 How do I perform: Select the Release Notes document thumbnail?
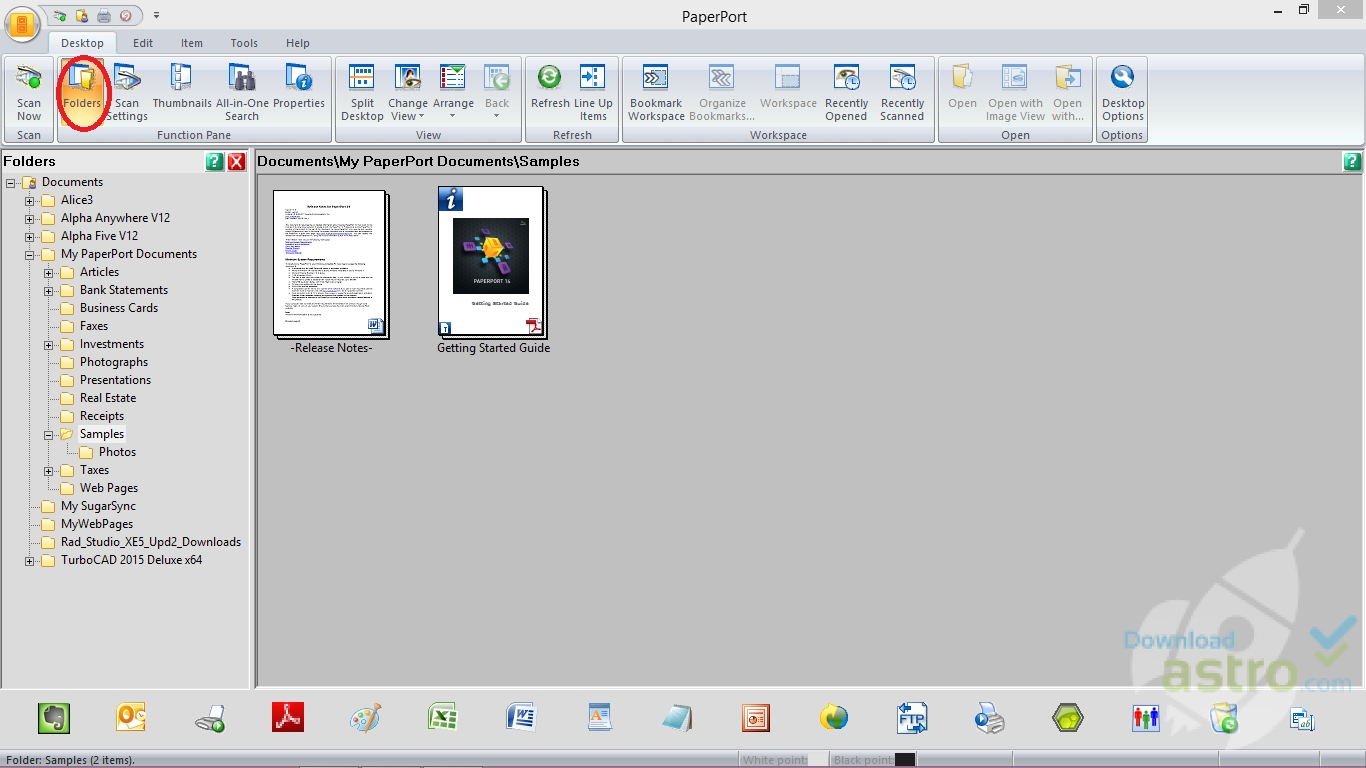tap(331, 264)
